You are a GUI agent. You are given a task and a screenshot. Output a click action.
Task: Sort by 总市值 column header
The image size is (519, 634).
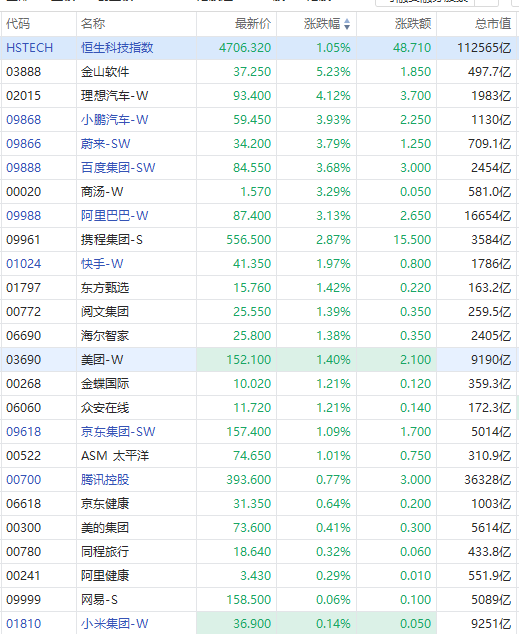click(x=493, y=24)
